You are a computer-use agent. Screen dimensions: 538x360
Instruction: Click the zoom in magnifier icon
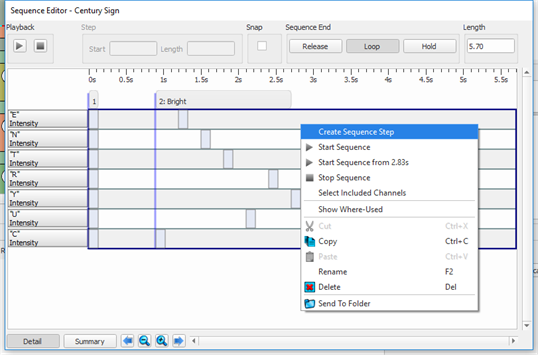pyautogui.click(x=162, y=341)
